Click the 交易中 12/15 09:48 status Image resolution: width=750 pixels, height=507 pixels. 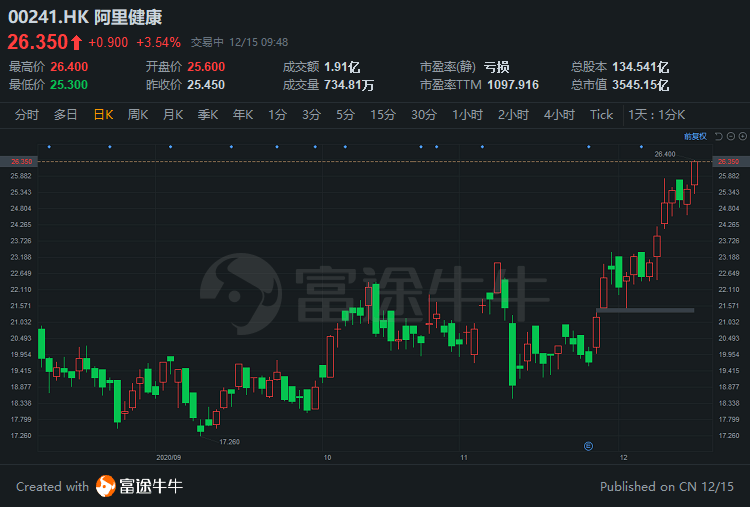239,43
